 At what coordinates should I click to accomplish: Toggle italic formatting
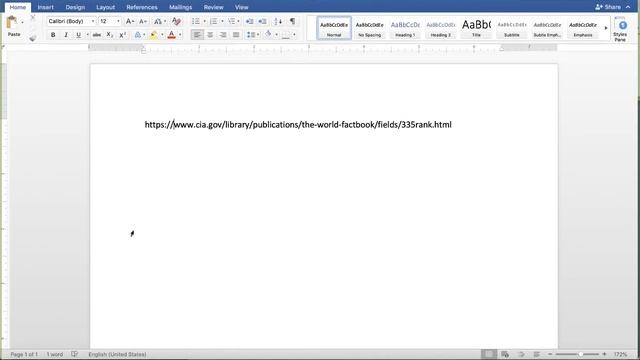[66, 35]
